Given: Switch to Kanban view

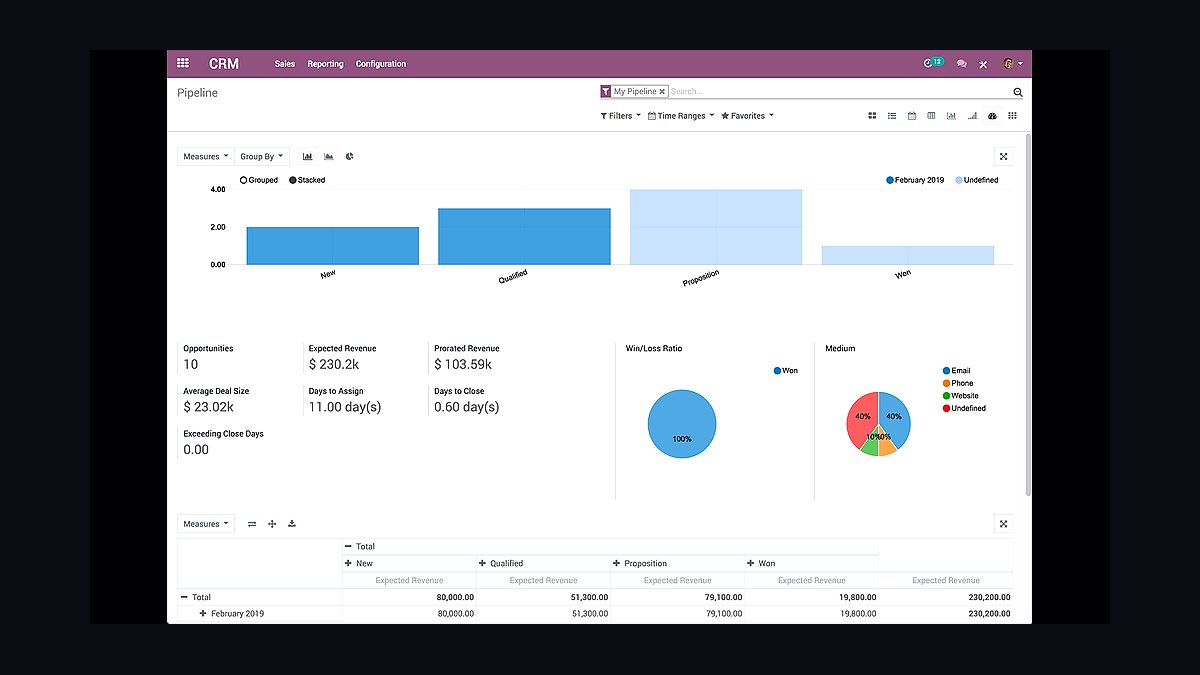Looking at the screenshot, I should click(872, 116).
